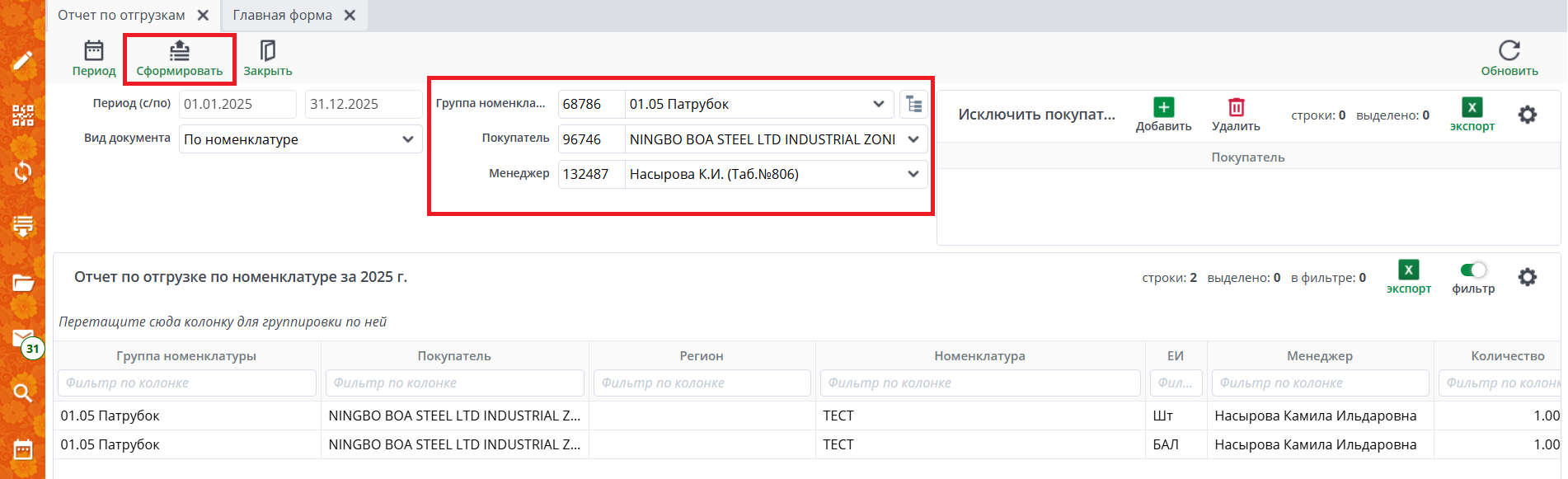This screenshot has width=1568, height=479.
Task: Click the Период calendar icon
Action: click(94, 51)
